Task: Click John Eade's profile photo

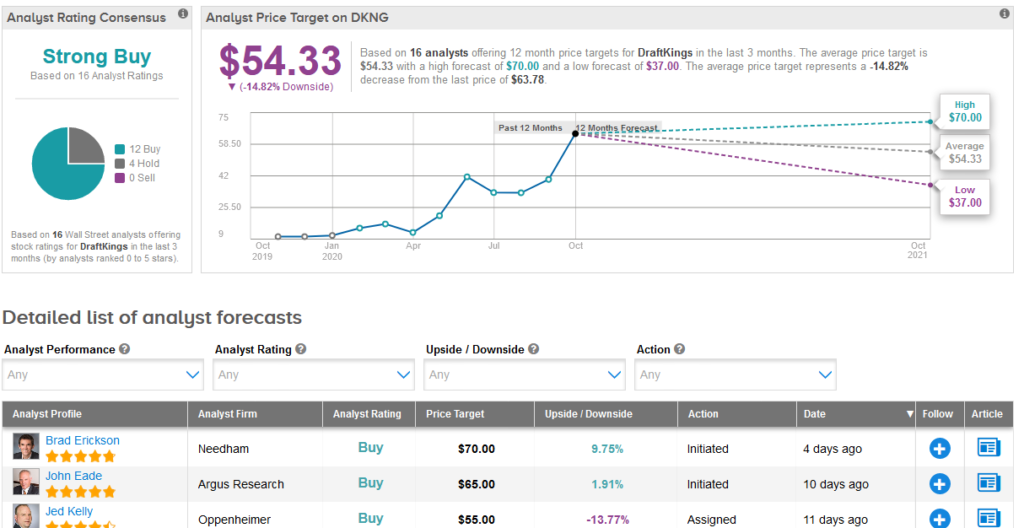Action: (26, 482)
